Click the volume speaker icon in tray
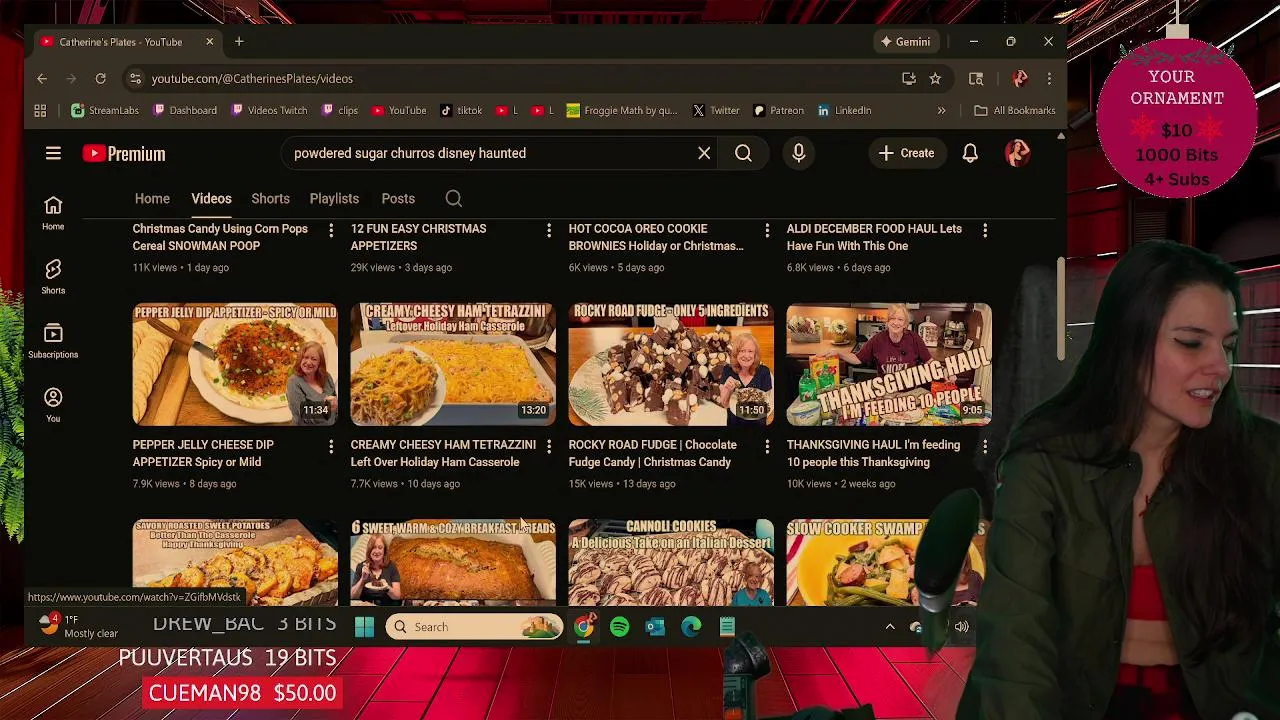The width and height of the screenshot is (1280, 720). (961, 627)
